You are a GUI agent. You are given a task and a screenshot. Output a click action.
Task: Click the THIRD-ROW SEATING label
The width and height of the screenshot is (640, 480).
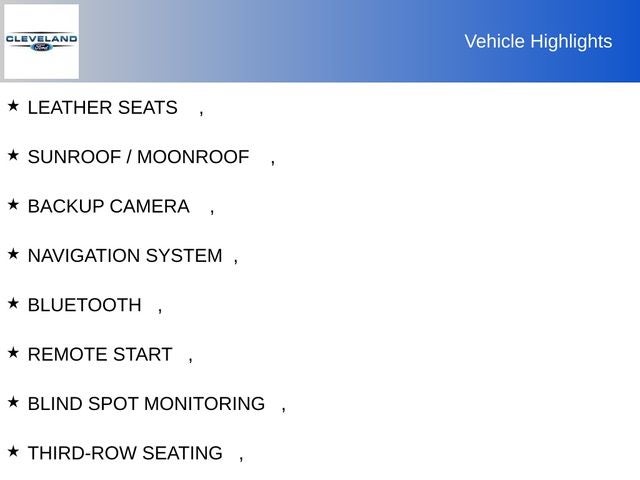point(125,454)
